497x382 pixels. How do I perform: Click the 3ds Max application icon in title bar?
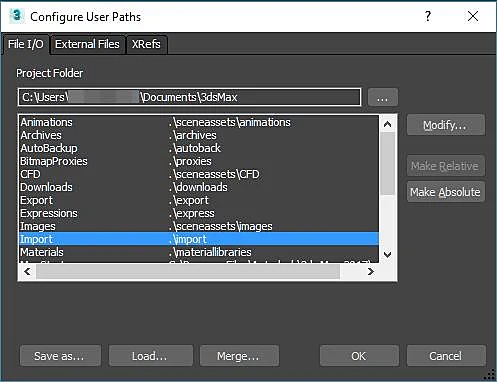click(x=16, y=16)
